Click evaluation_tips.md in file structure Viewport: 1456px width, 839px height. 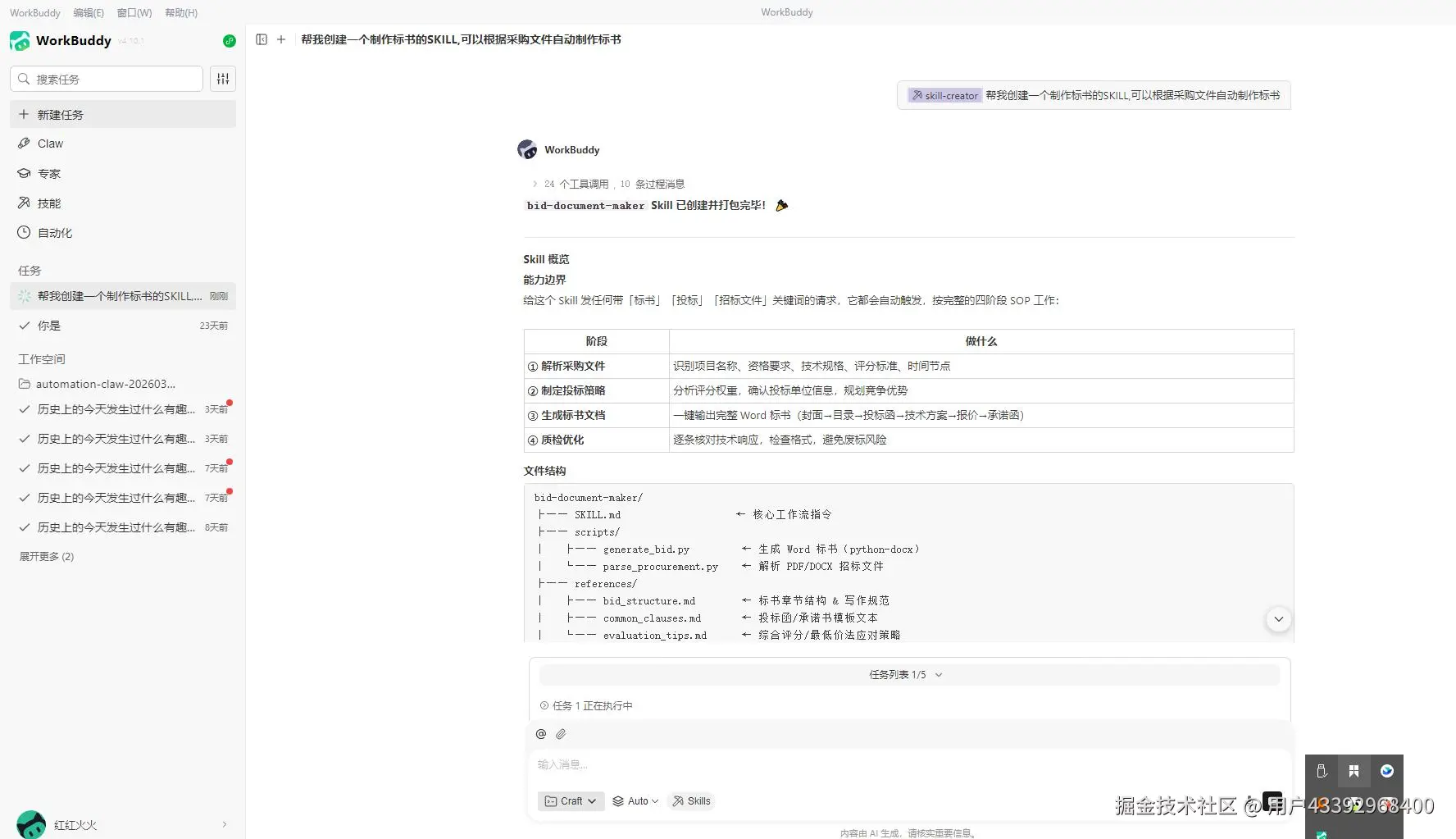(654, 636)
